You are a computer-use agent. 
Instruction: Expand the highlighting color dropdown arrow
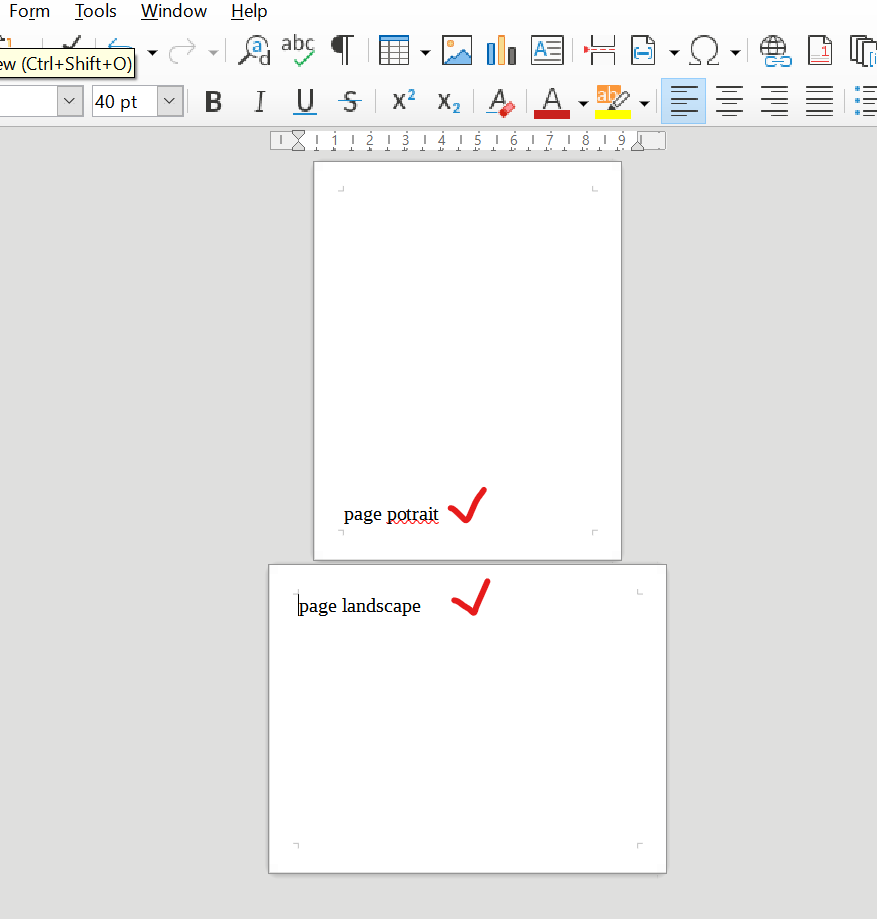(x=644, y=102)
